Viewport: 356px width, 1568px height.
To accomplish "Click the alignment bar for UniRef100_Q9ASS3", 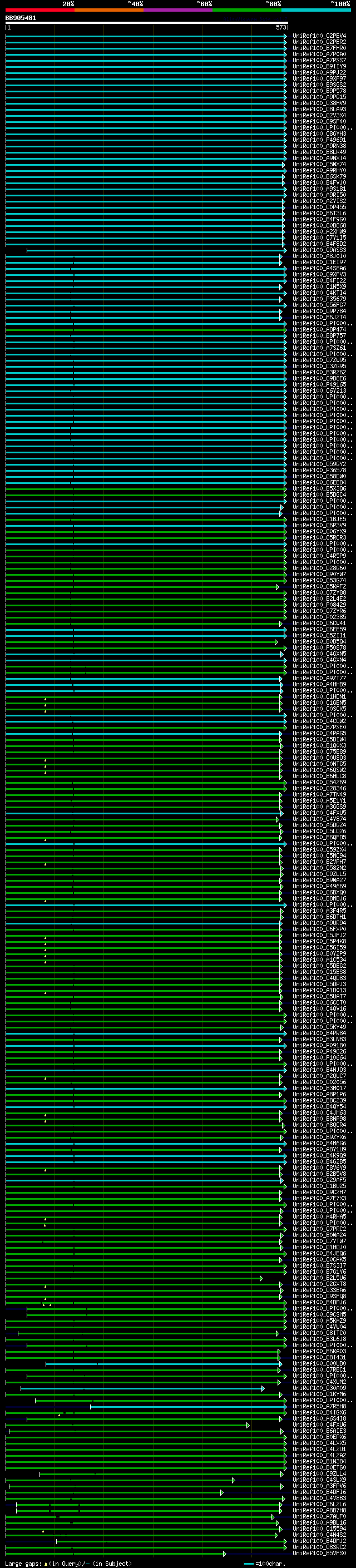I will coord(156,250).
